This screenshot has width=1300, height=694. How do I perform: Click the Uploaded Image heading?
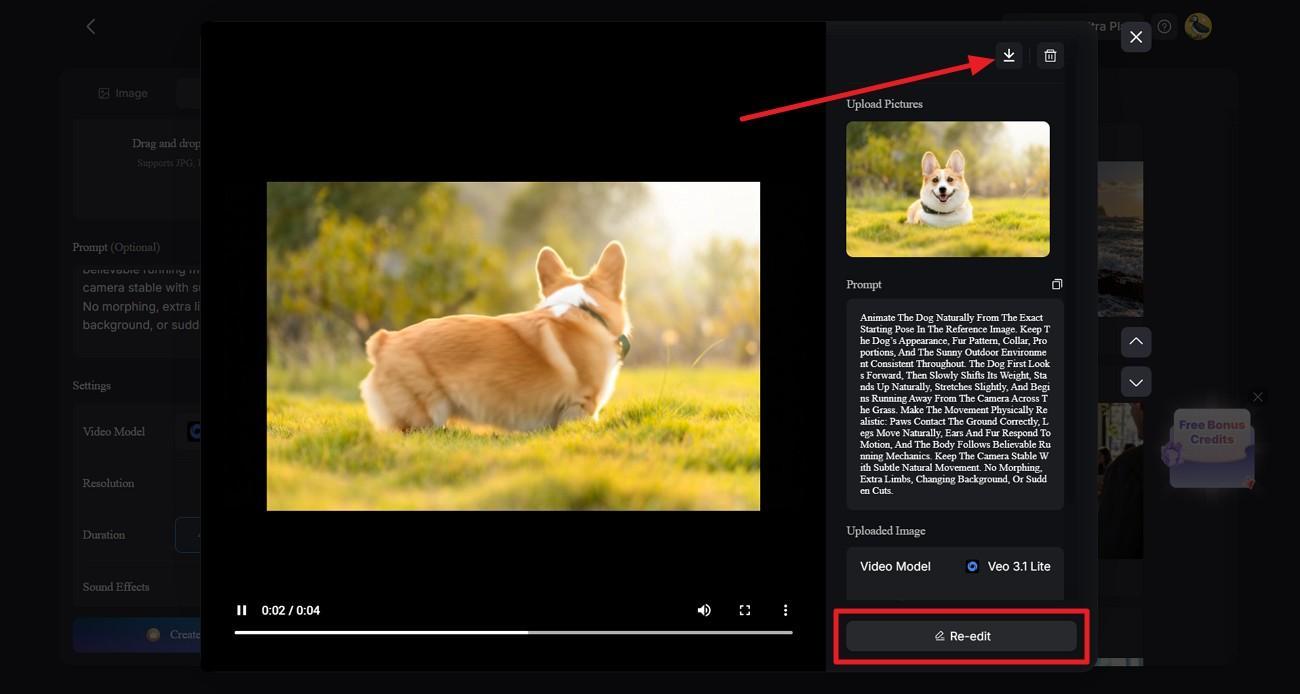click(886, 531)
